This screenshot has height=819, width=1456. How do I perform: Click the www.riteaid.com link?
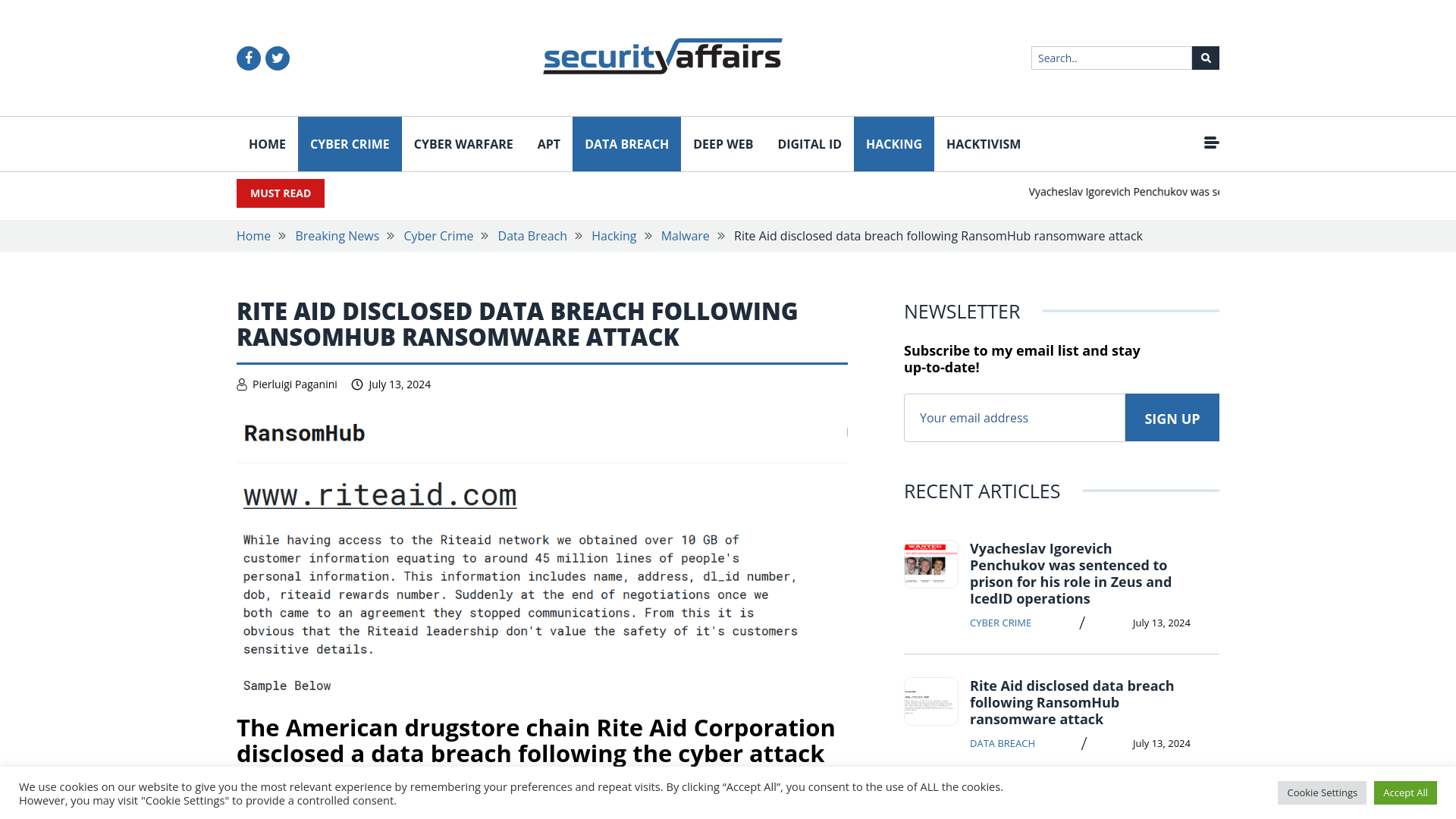pyautogui.click(x=380, y=495)
